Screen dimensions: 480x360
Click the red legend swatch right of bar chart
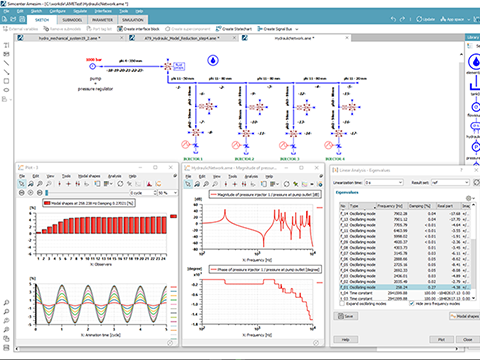click(x=173, y=216)
